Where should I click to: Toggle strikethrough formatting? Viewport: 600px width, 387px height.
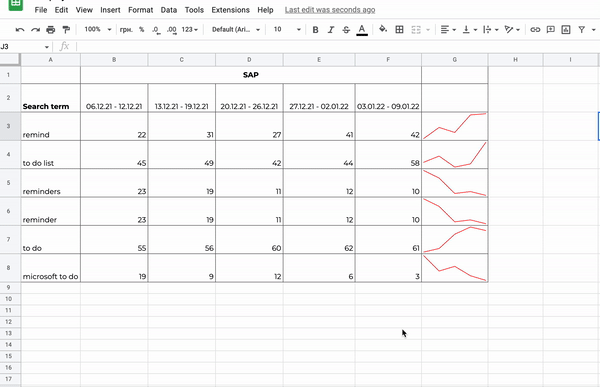(x=346, y=29)
